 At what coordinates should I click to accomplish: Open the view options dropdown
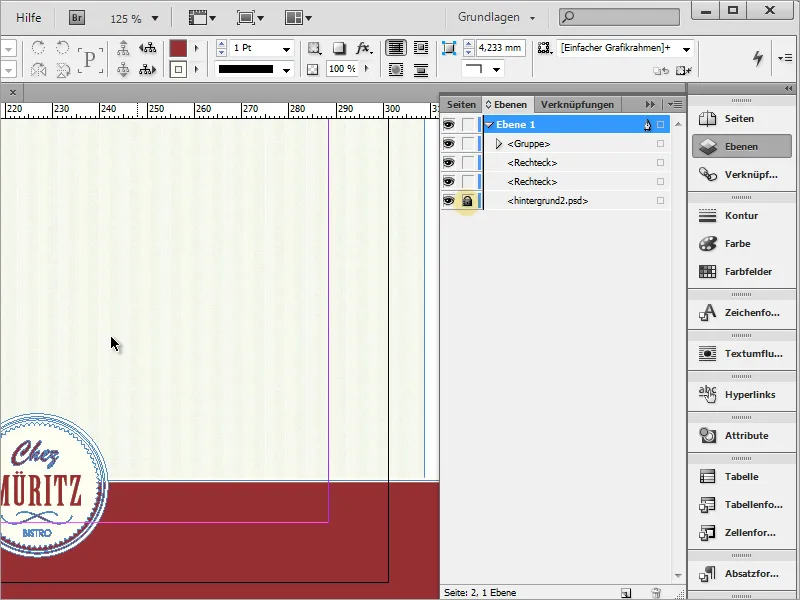point(203,18)
